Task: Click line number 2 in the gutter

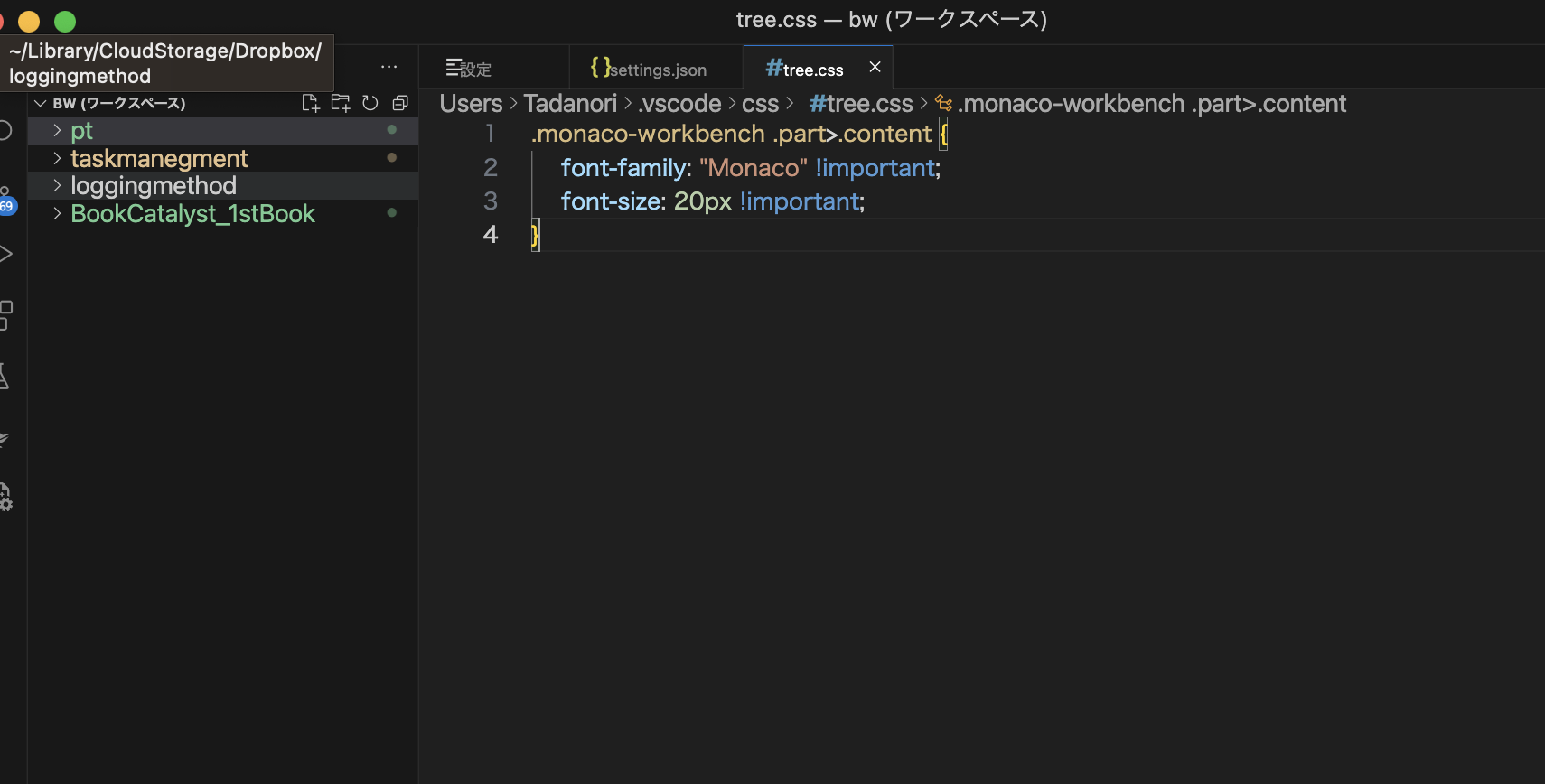Action: 491,167
